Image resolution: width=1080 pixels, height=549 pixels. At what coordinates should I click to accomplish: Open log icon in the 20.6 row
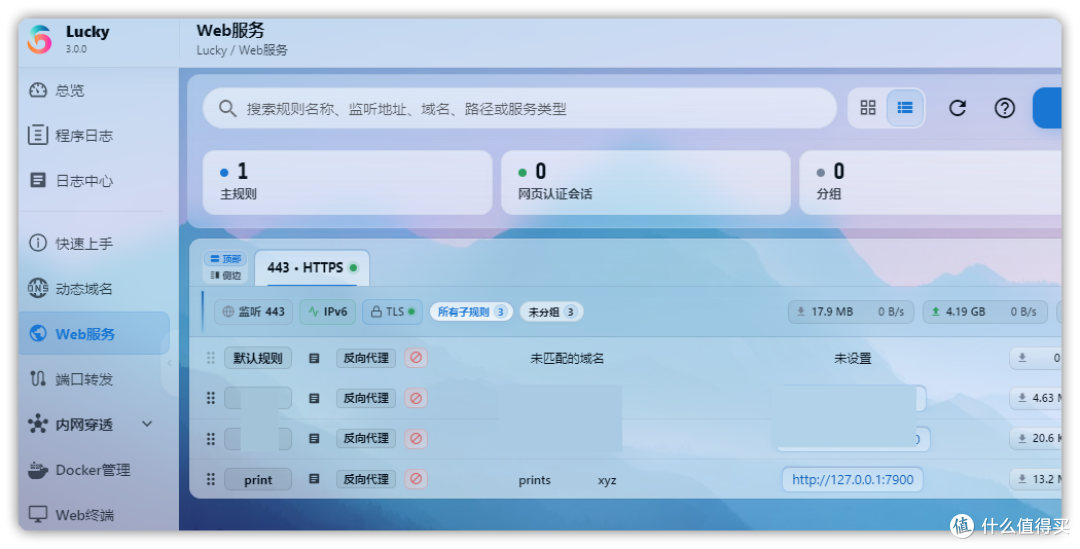(314, 438)
